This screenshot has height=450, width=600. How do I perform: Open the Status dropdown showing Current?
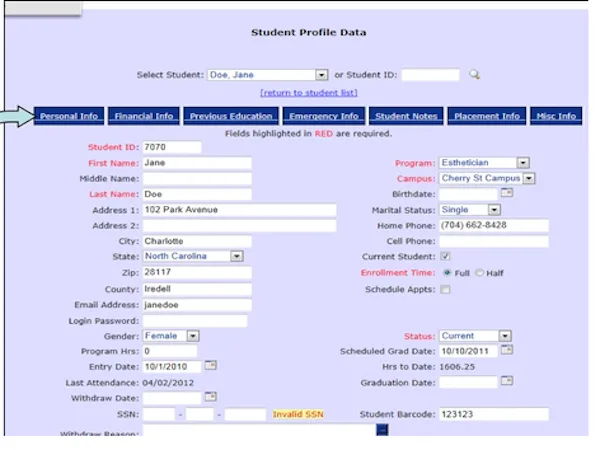(475, 336)
